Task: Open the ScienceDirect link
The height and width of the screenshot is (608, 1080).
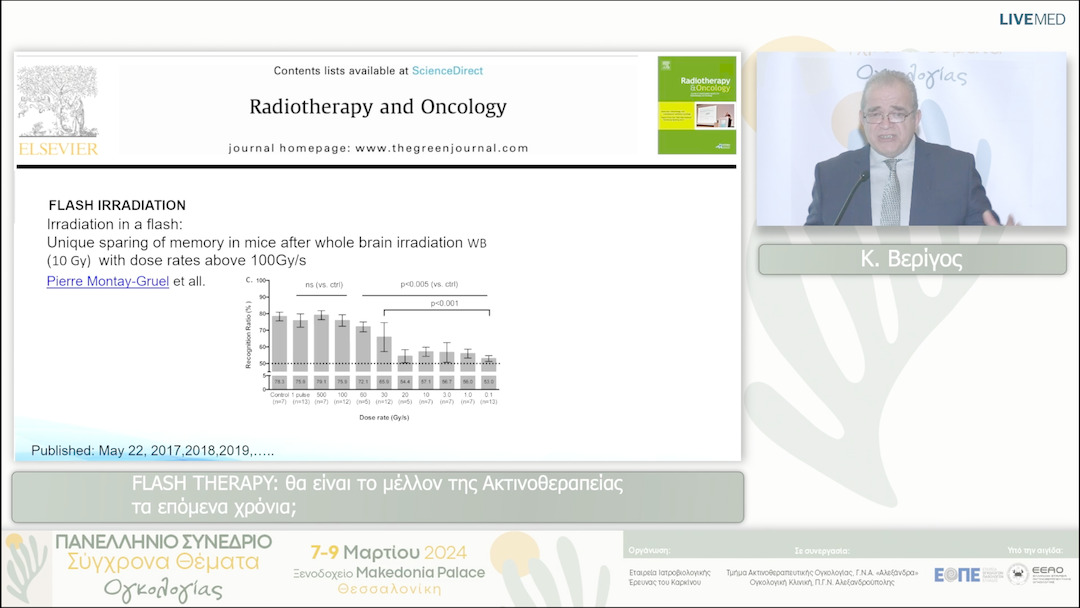Action: click(x=447, y=71)
